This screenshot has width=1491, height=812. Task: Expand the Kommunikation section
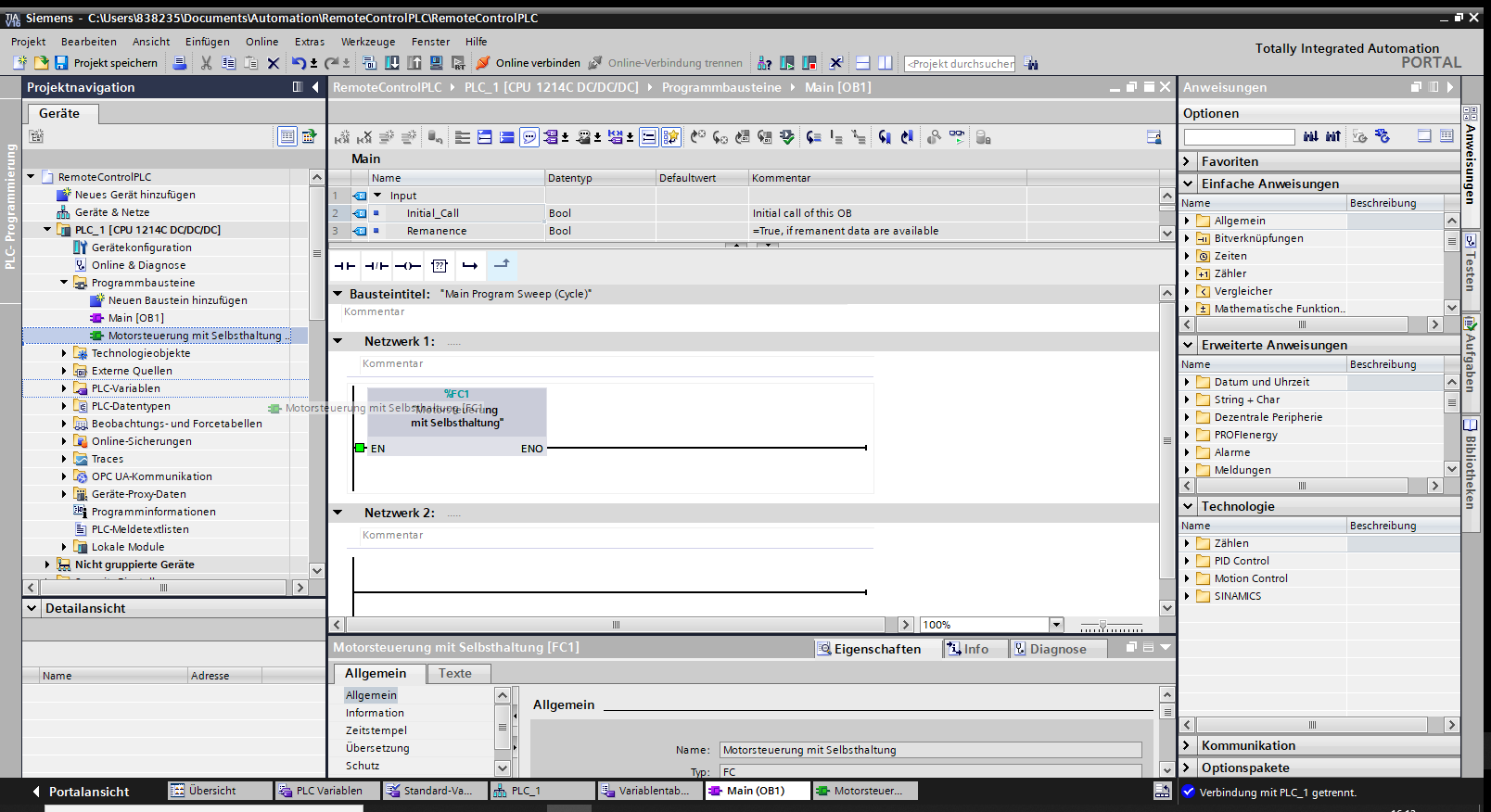[1187, 745]
